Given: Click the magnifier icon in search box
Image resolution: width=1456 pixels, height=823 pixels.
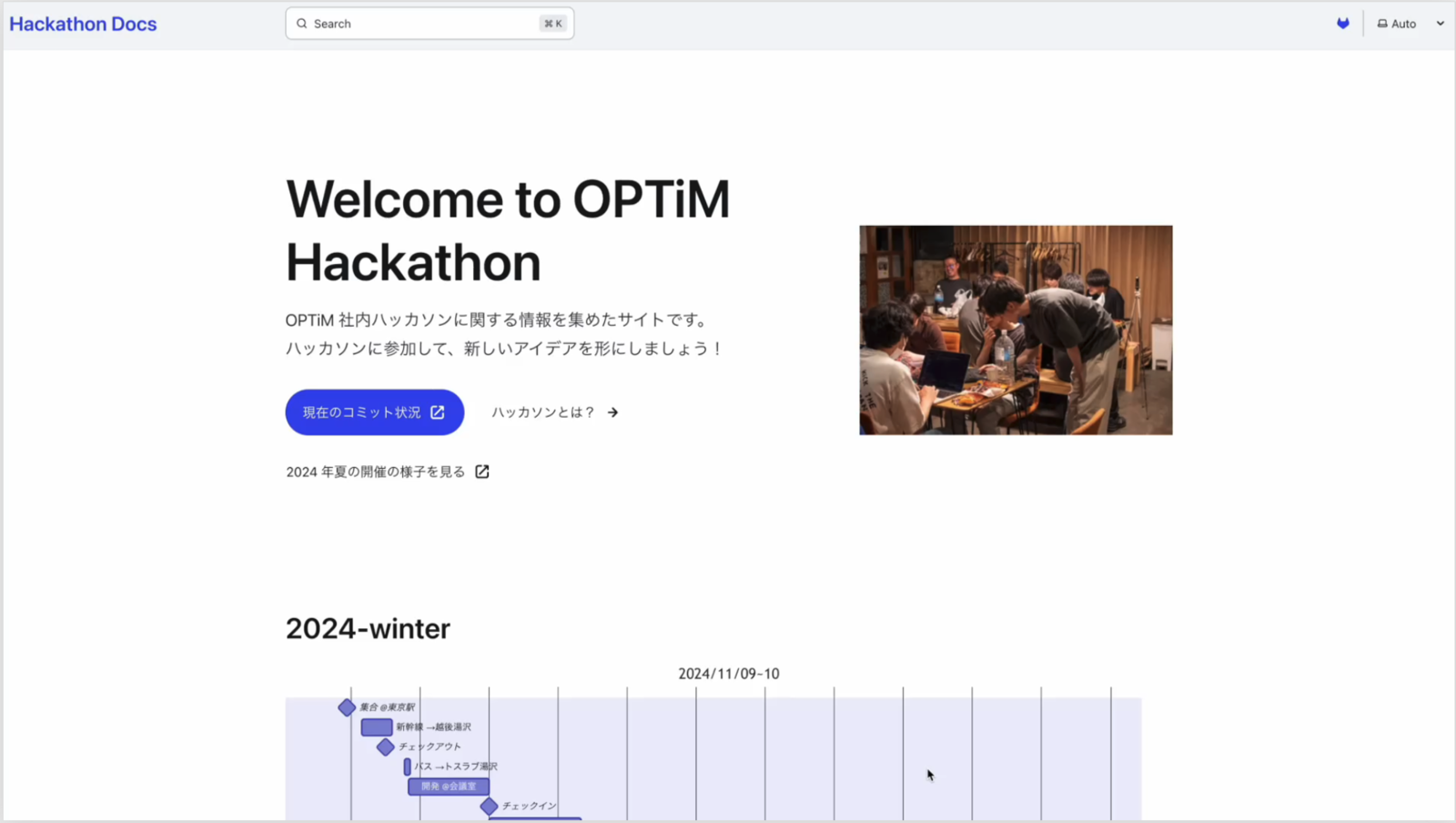Looking at the screenshot, I should point(302,24).
